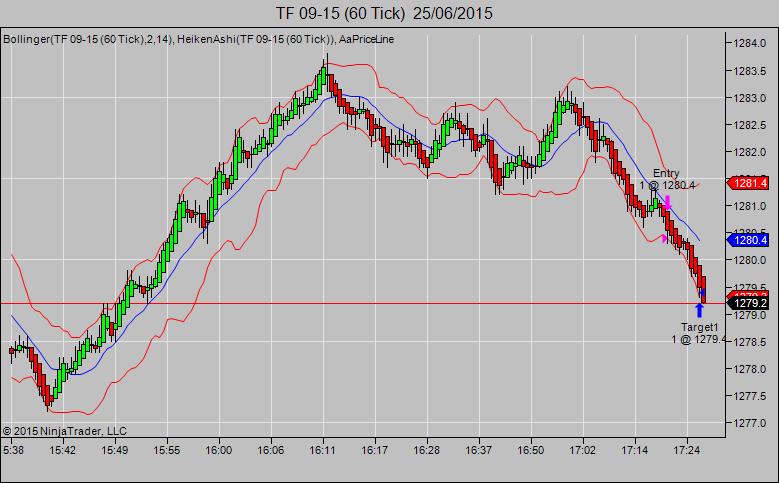Click the 1283.0 price axis label

[750, 98]
